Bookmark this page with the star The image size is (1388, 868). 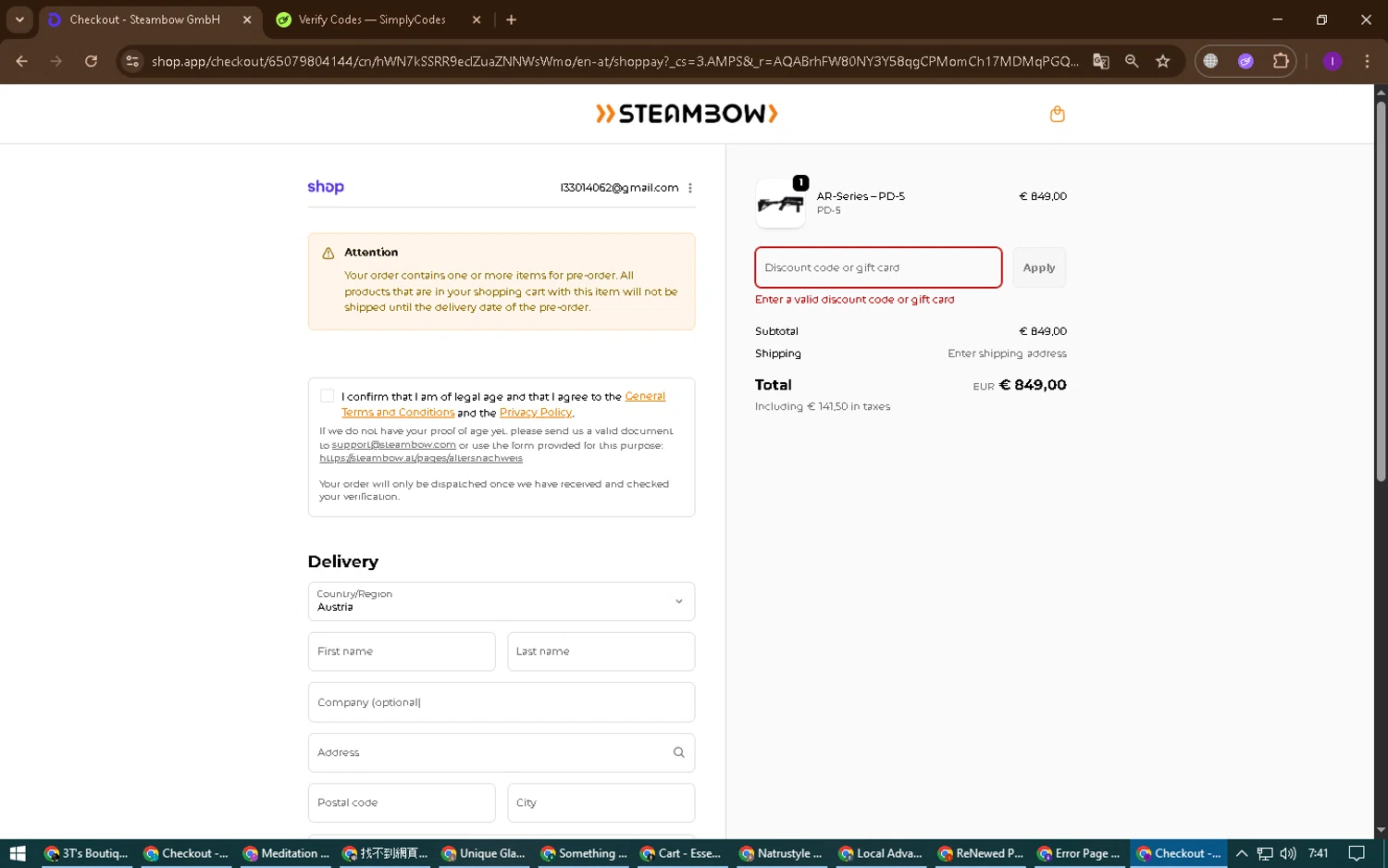click(x=1163, y=61)
